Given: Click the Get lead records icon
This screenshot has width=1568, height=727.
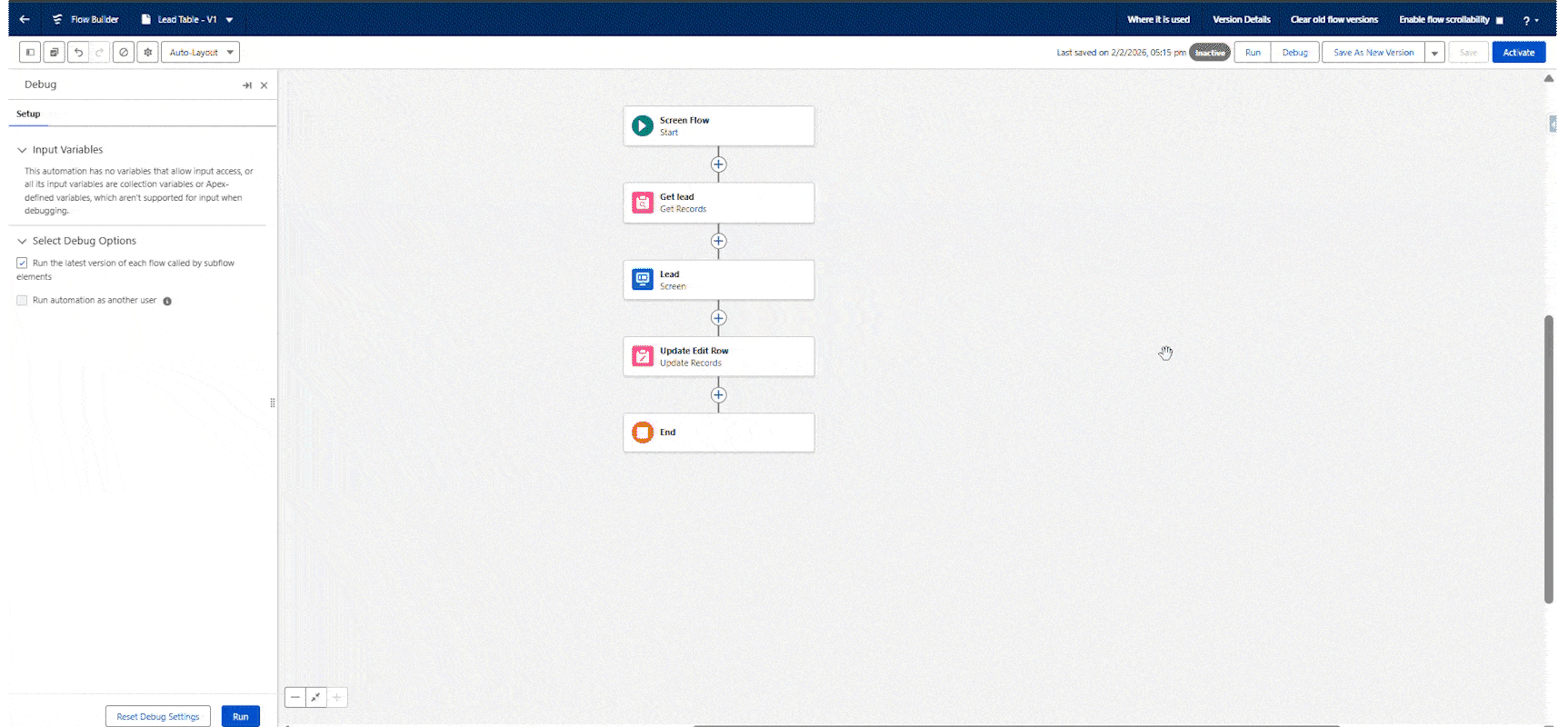Looking at the screenshot, I should click(x=643, y=203).
